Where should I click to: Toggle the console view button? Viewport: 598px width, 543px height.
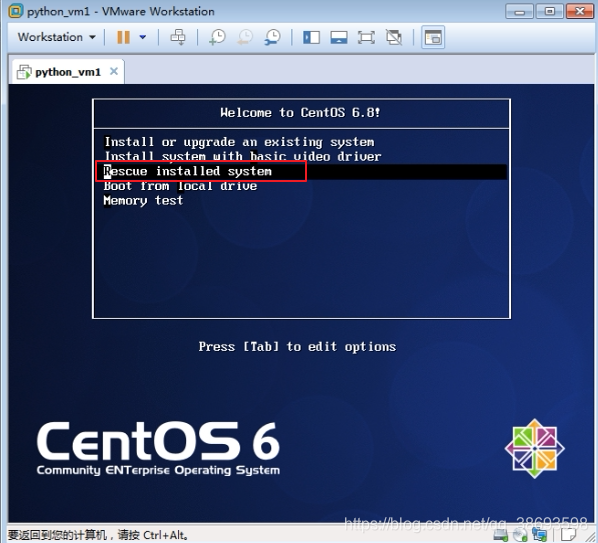point(433,37)
